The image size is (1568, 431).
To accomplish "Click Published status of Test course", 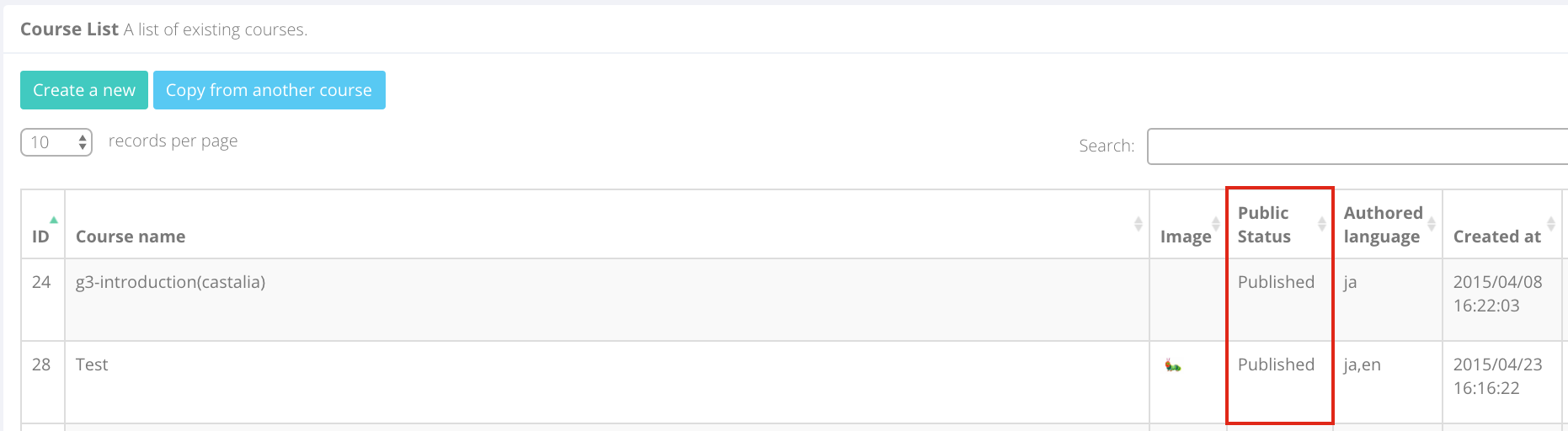I will pyautogui.click(x=1276, y=364).
